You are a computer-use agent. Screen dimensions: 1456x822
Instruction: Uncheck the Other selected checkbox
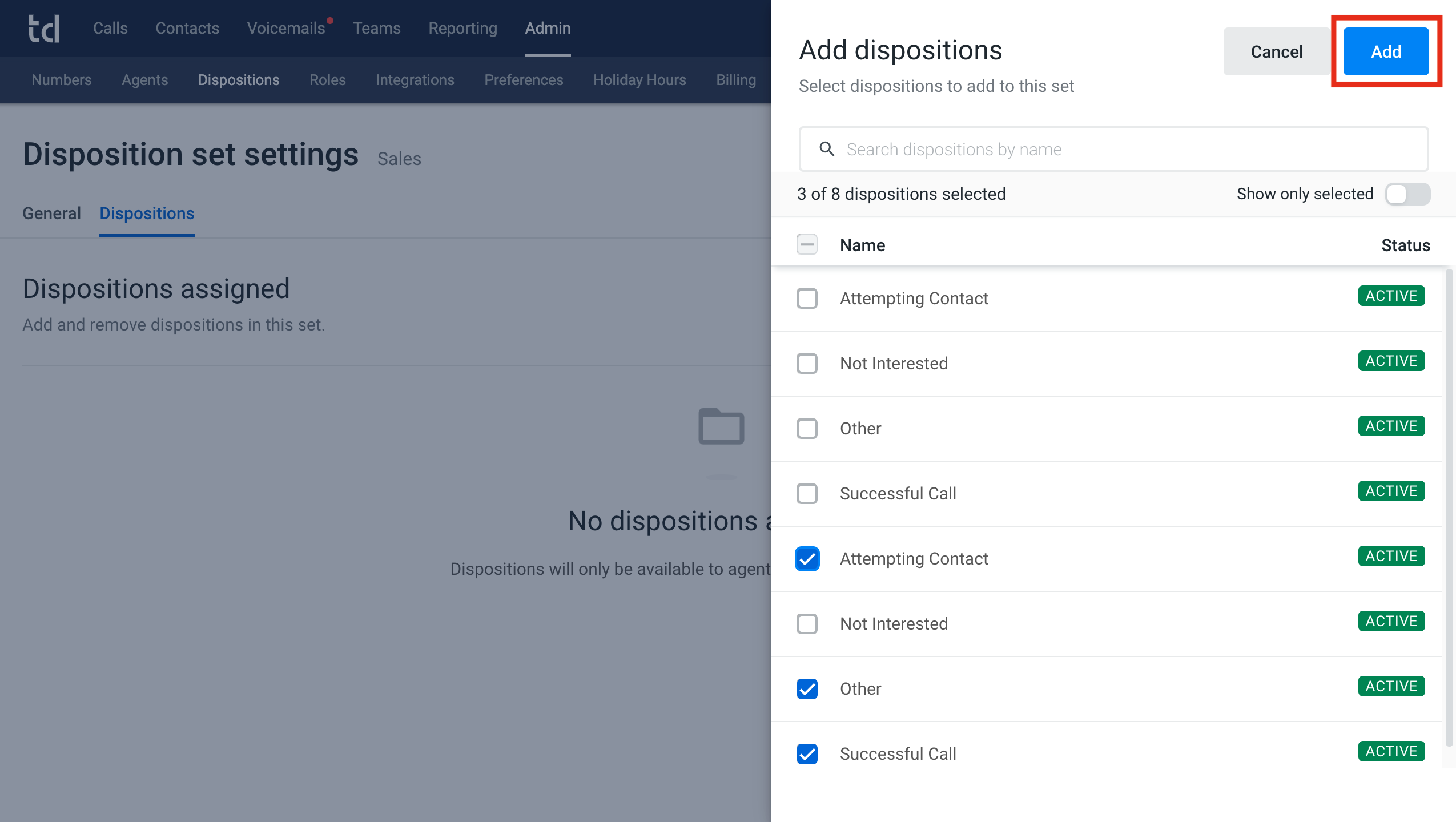808,689
